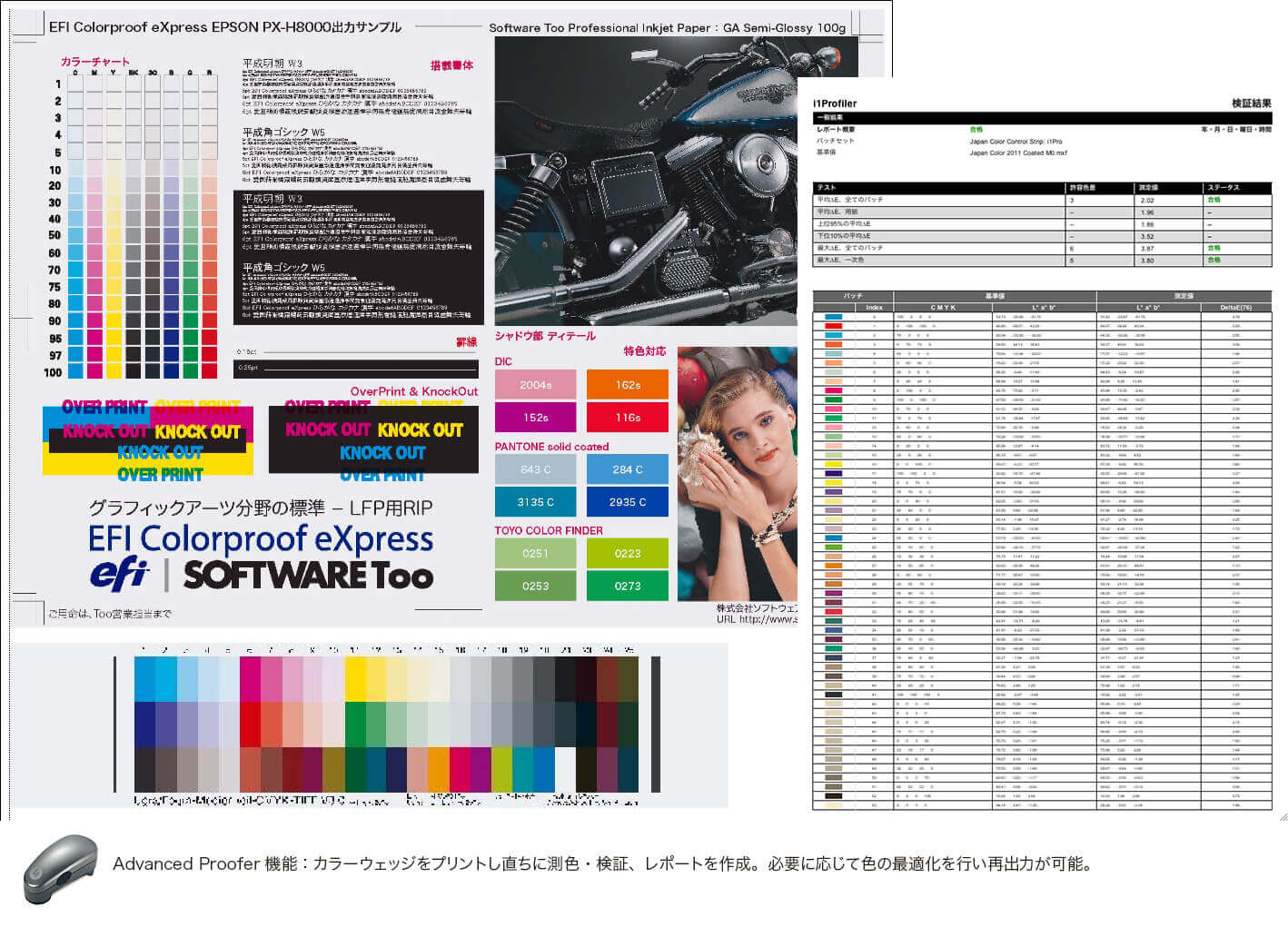Click the i1Profiler report title
This screenshot has height=927, width=1288.
(835, 104)
